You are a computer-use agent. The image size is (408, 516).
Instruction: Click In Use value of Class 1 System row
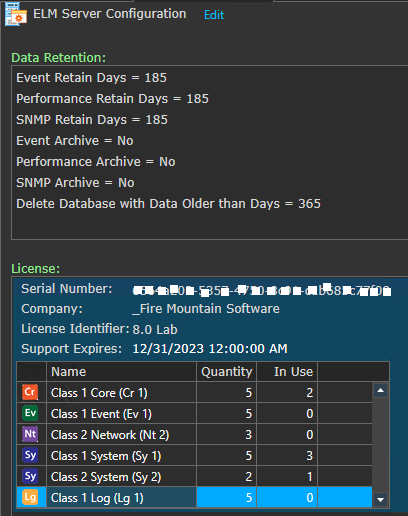click(x=309, y=455)
